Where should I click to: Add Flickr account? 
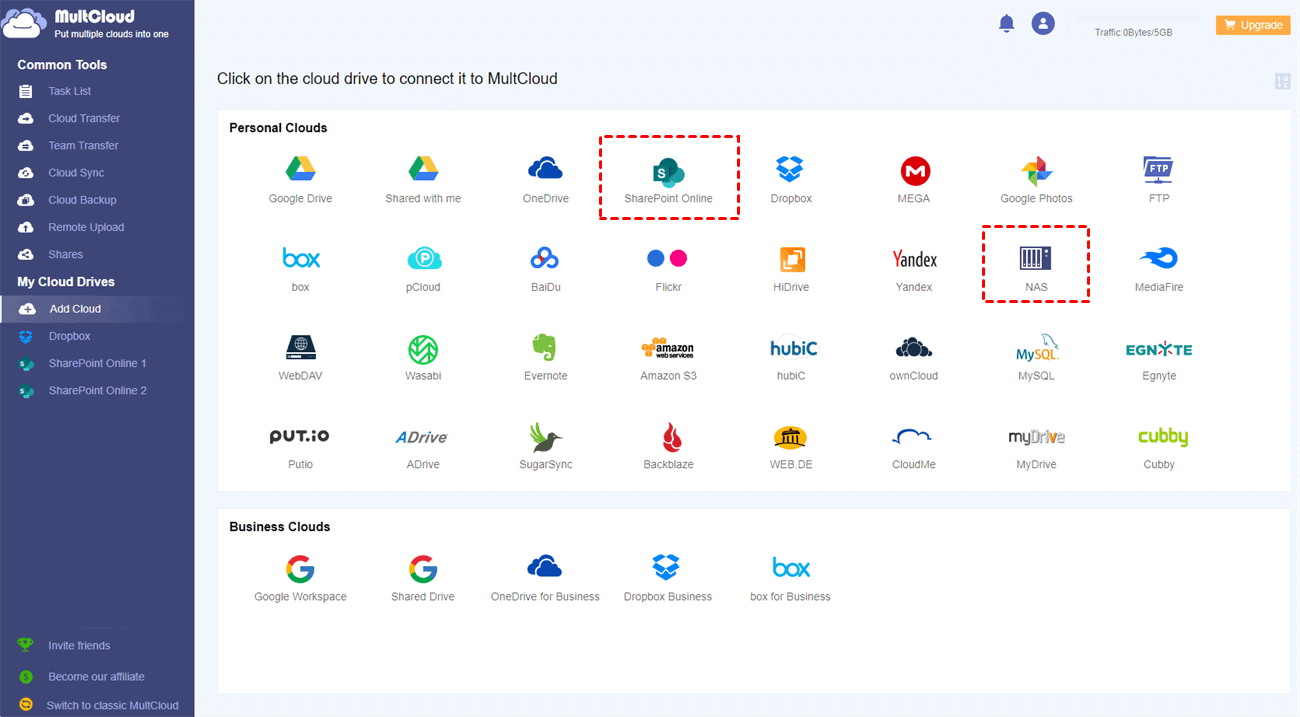pos(668,259)
